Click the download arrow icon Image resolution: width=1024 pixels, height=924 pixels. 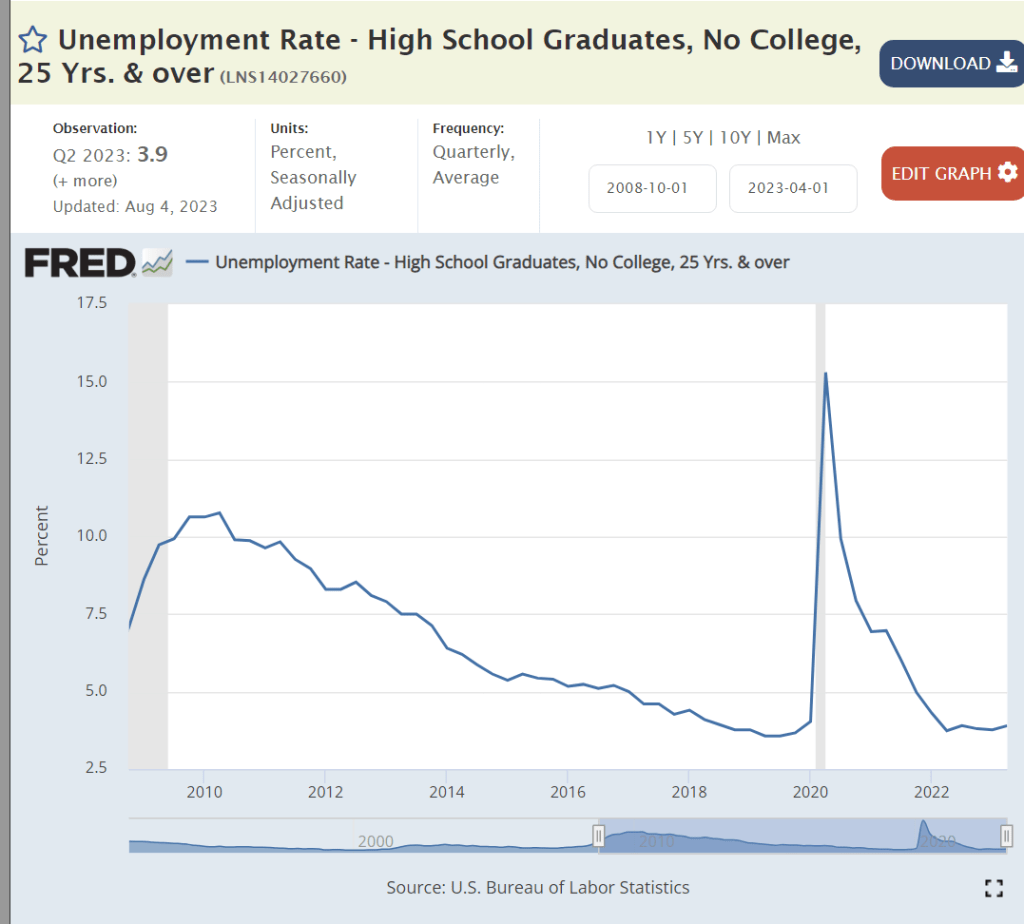click(x=1006, y=63)
